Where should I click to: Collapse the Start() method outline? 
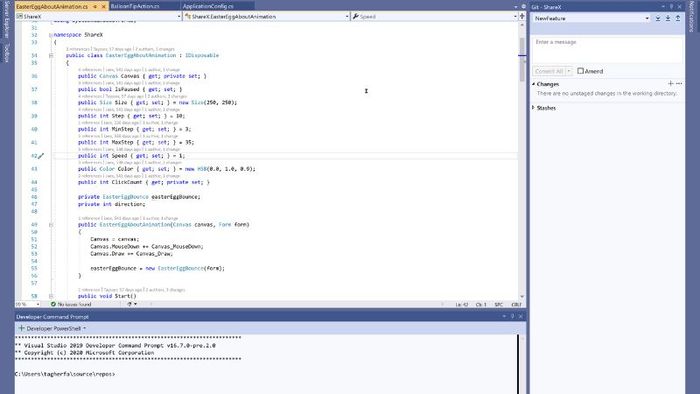[x=51, y=296]
